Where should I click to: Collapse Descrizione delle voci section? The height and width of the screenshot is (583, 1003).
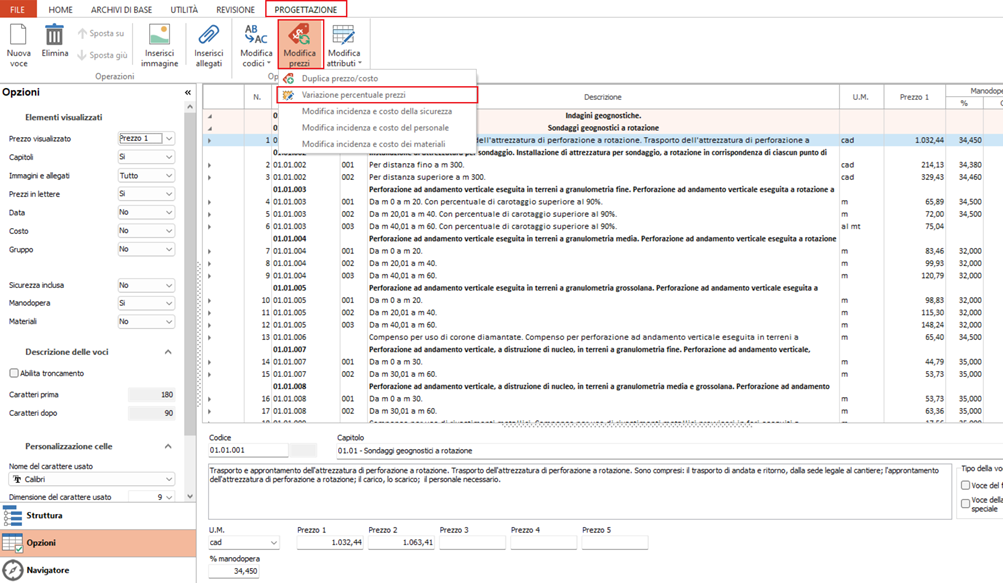pos(168,352)
